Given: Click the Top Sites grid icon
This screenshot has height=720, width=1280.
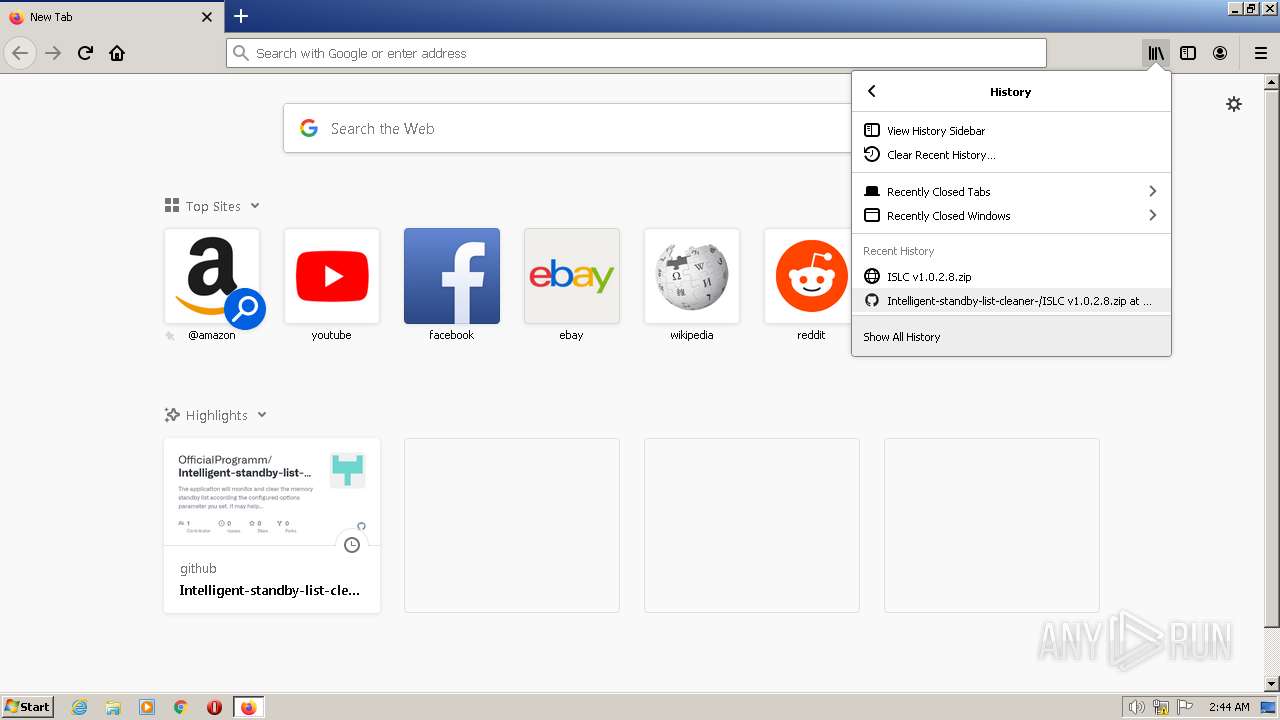Looking at the screenshot, I should point(172,206).
